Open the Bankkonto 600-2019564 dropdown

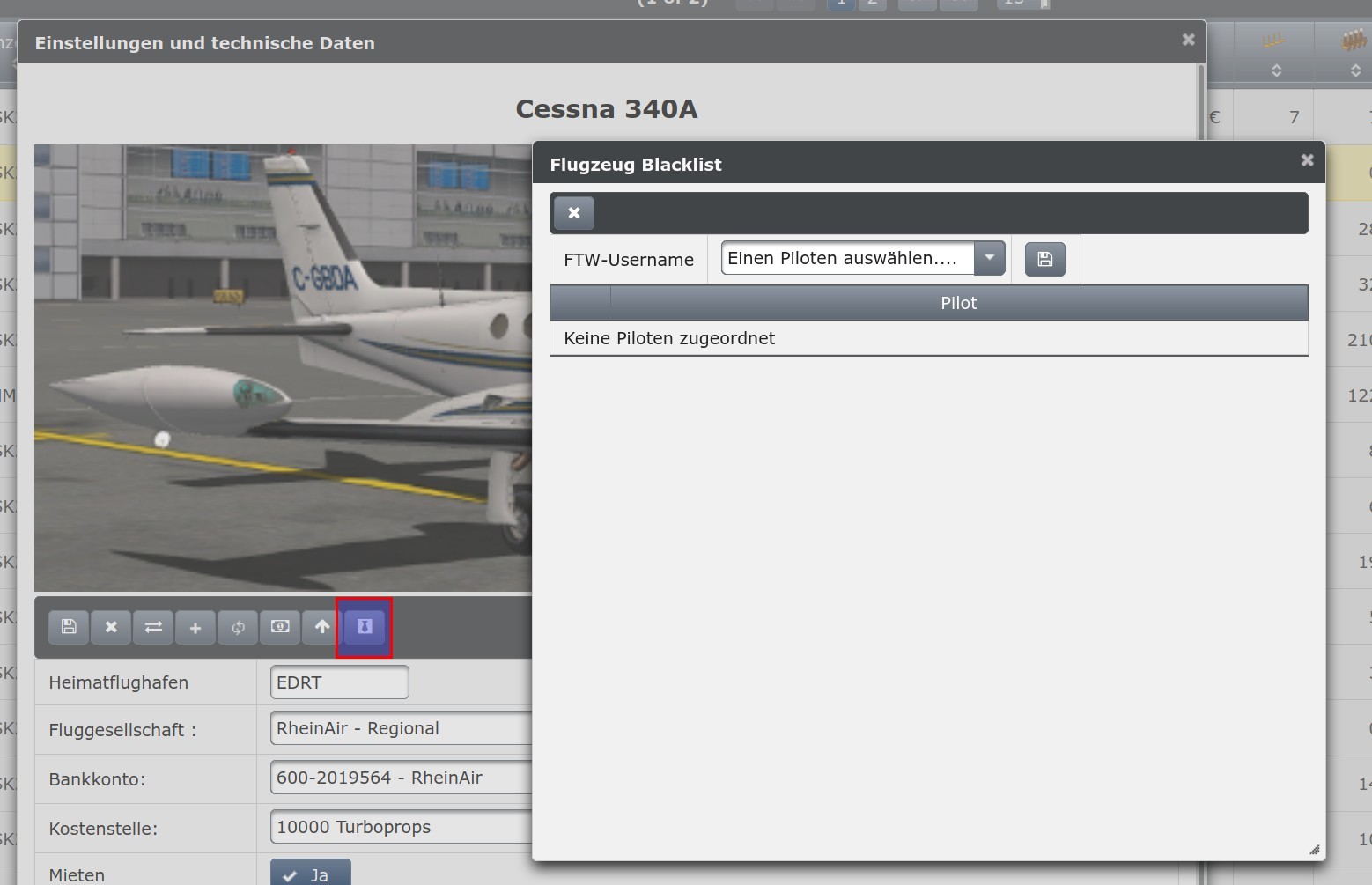402,778
